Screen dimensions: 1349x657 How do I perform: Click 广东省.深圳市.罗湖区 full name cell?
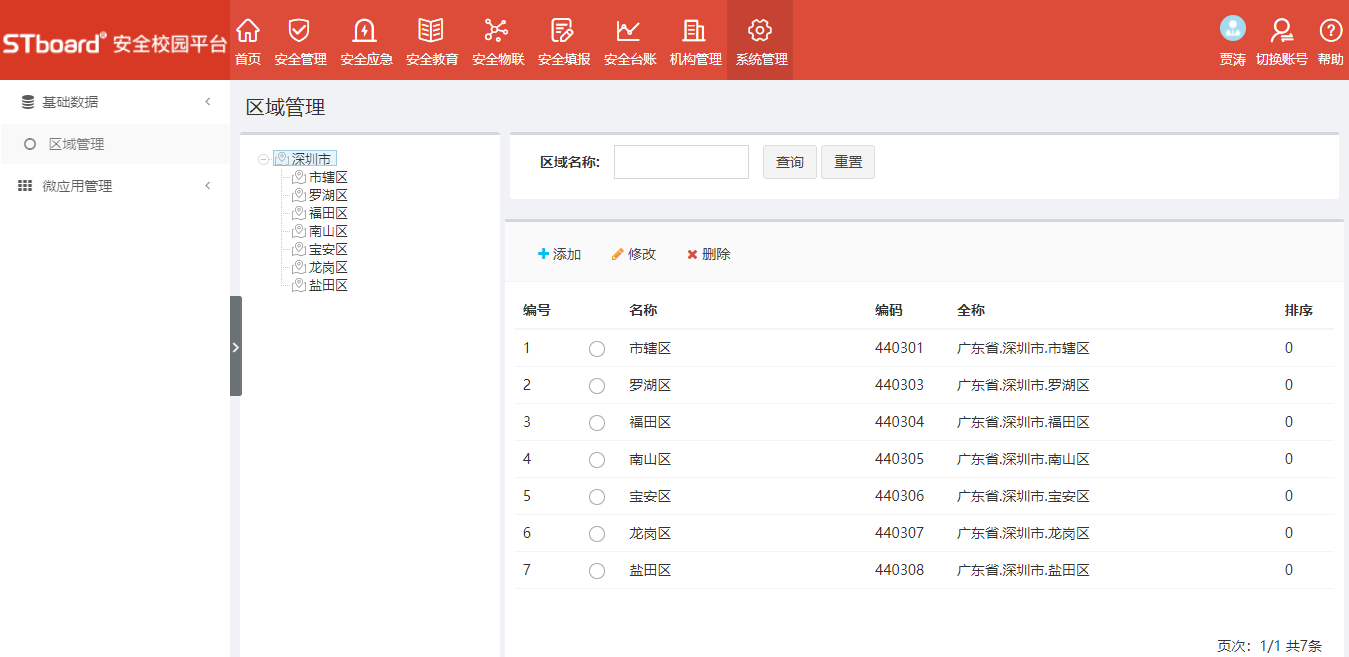(x=1023, y=385)
